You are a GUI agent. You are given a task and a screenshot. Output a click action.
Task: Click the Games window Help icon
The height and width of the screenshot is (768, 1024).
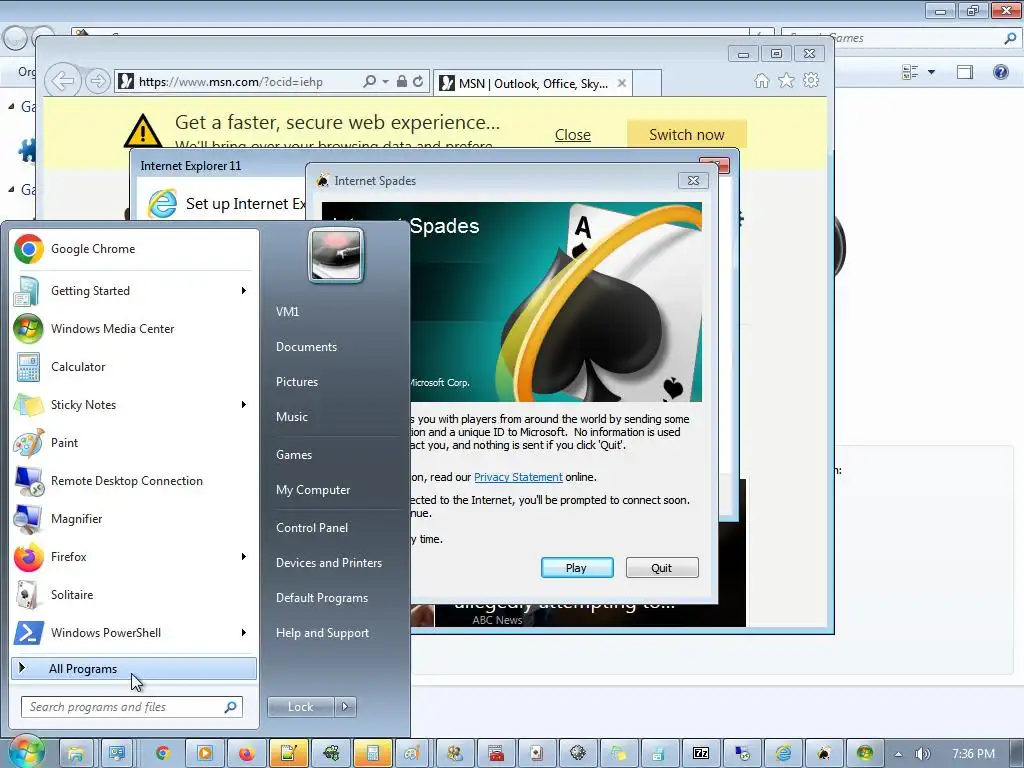tap(1000, 72)
